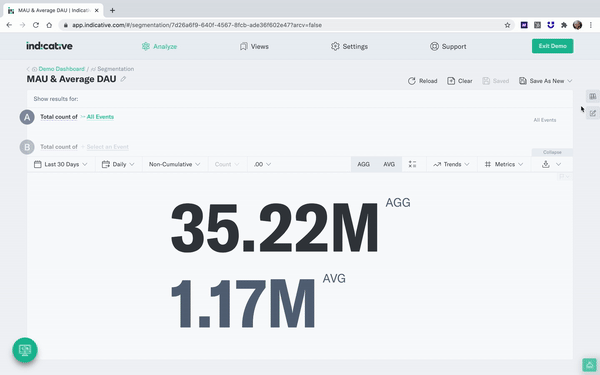Toggle the AGG button

click(364, 164)
